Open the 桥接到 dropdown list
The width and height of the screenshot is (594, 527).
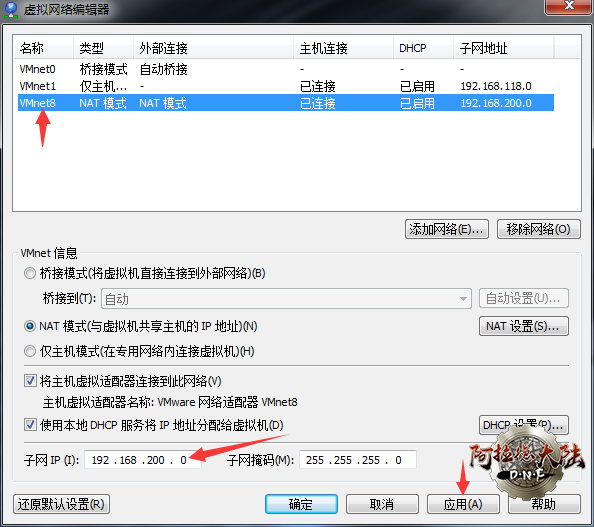click(286, 299)
